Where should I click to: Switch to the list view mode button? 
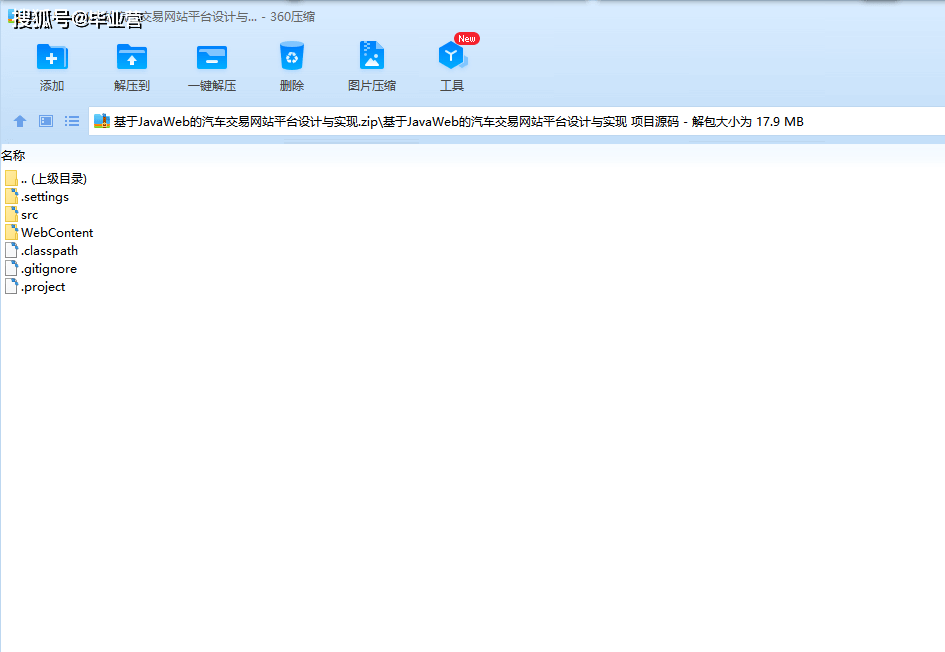click(x=72, y=122)
